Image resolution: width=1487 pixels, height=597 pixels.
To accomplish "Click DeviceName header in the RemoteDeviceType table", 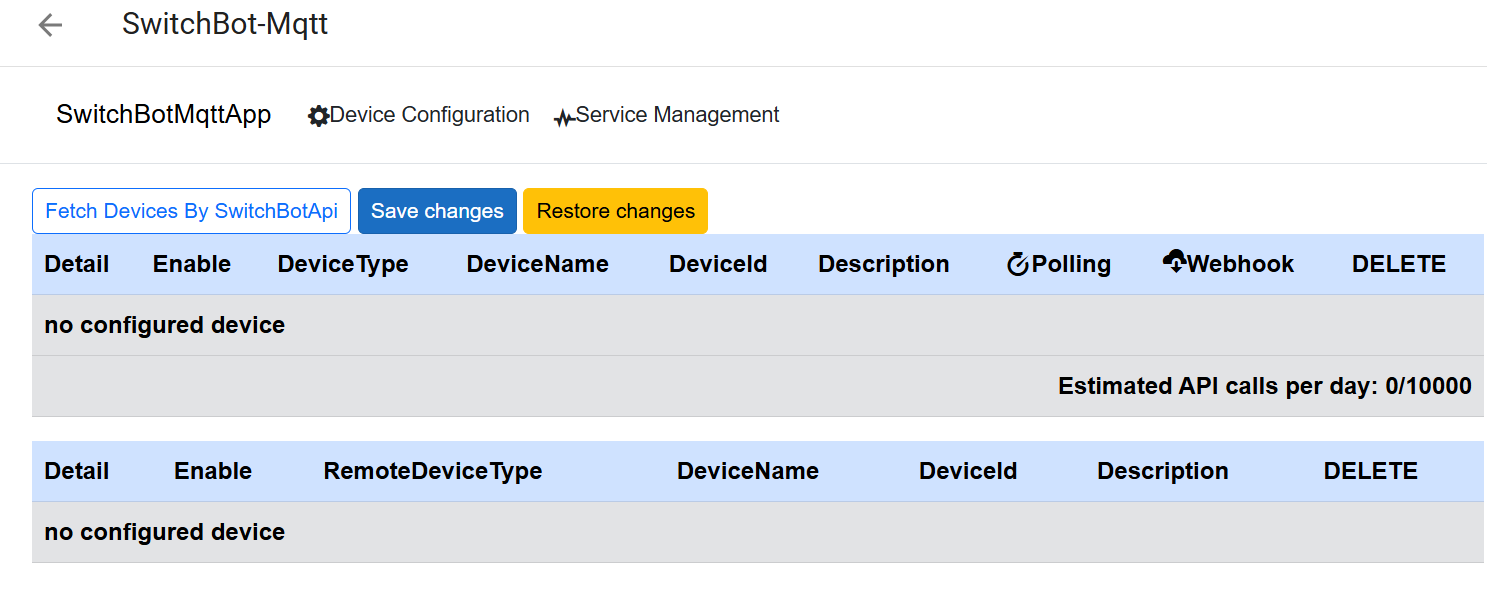I will [x=748, y=471].
